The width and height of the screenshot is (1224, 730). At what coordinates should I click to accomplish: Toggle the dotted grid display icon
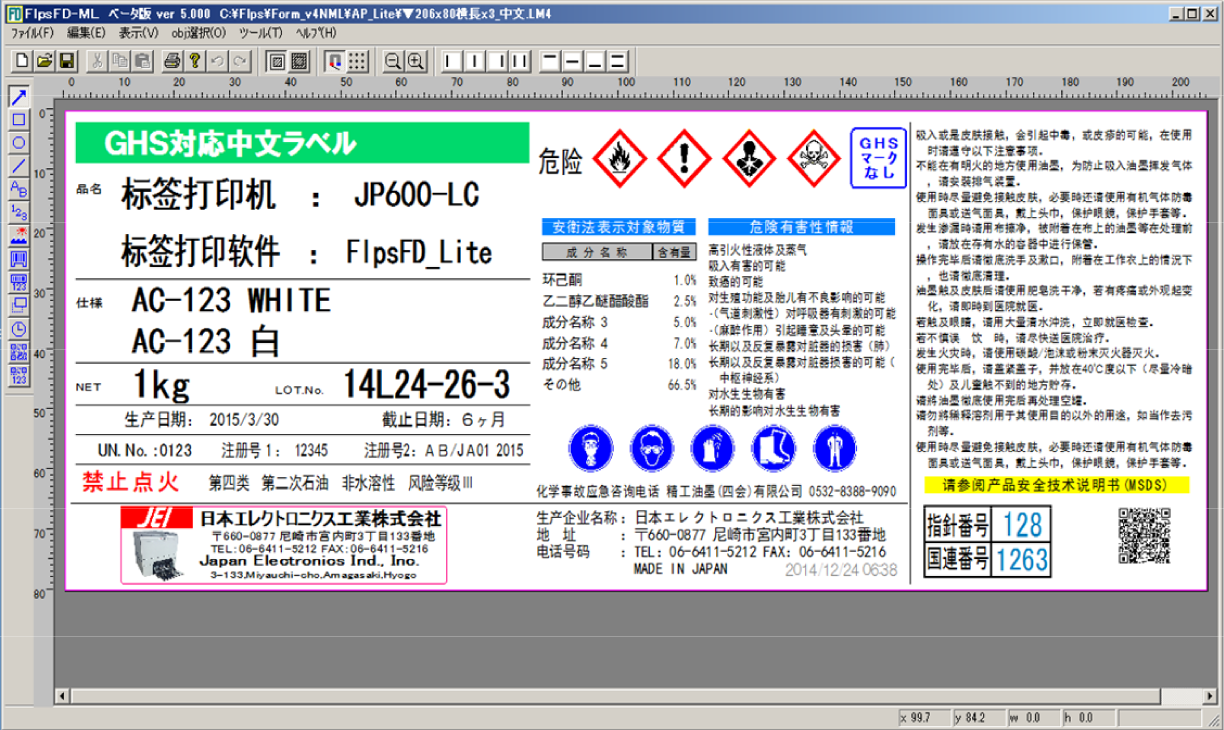(x=357, y=60)
